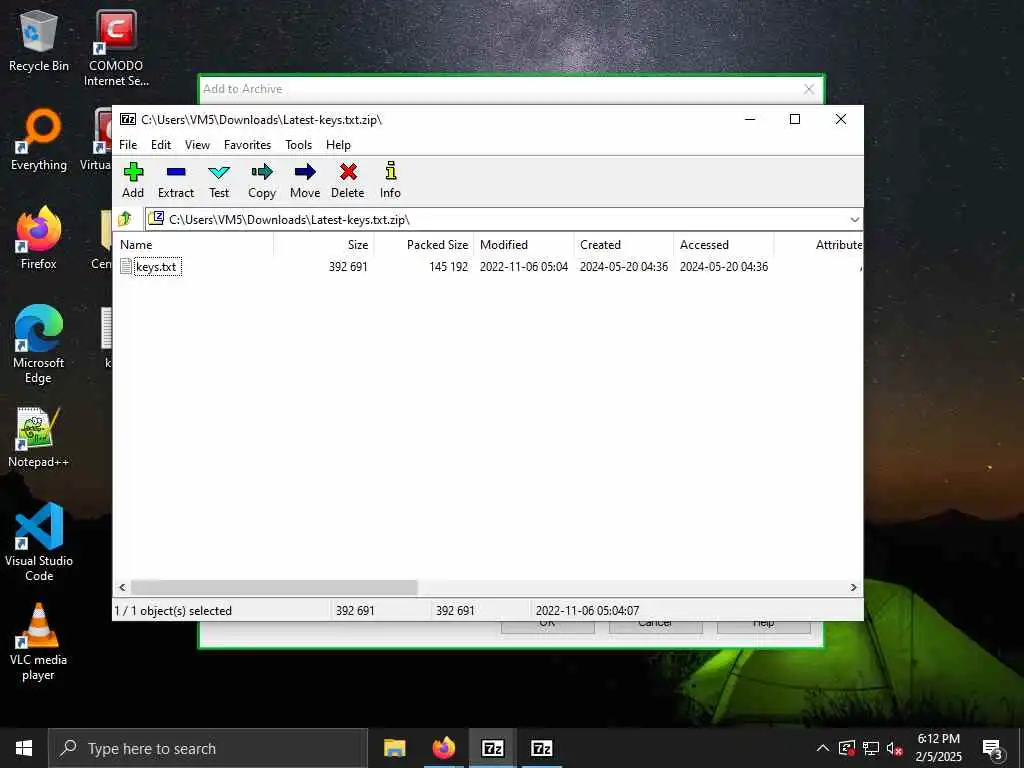Open Notepad++ desktop shortcut
The width and height of the screenshot is (1024, 768).
[39, 437]
